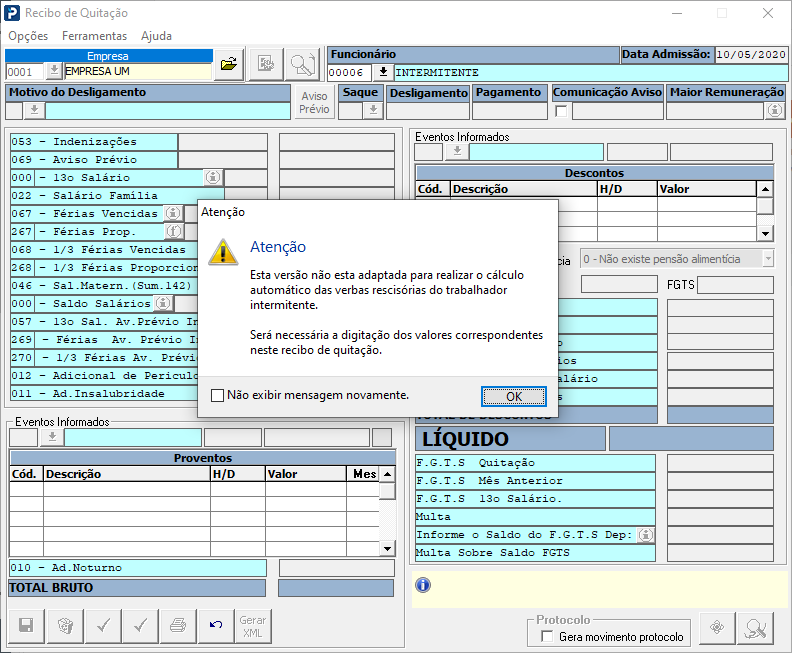Enable 'Gera movimento protocolo' checkbox
The width and height of the screenshot is (792, 653).
pyautogui.click(x=547, y=636)
